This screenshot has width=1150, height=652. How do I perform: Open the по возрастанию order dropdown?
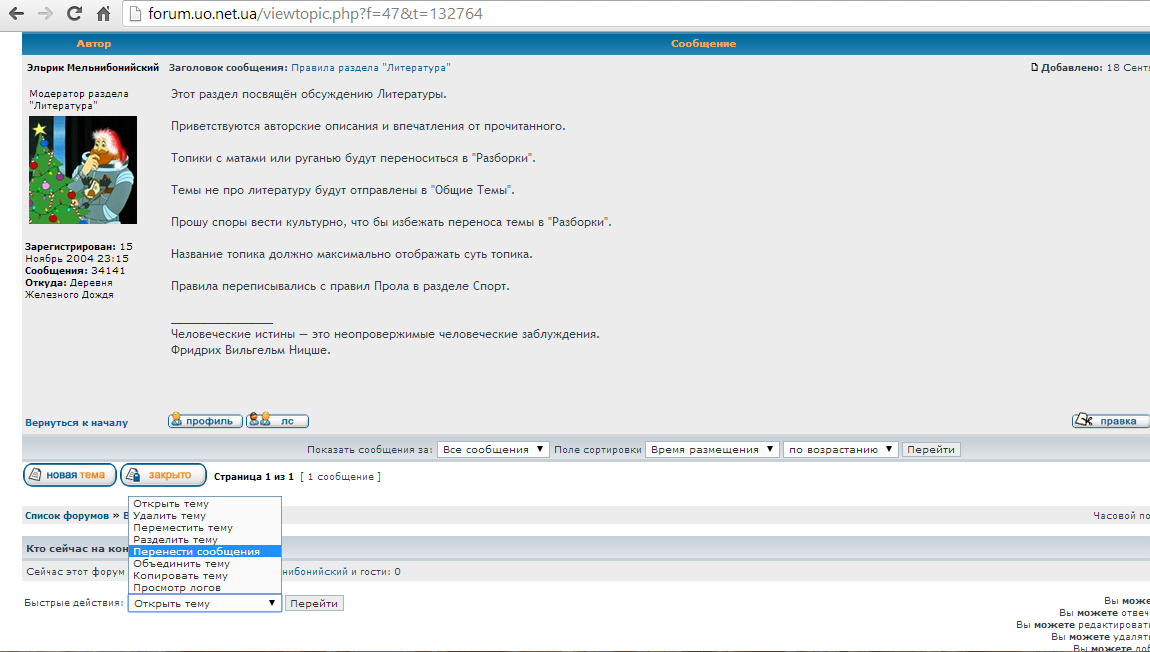point(840,450)
